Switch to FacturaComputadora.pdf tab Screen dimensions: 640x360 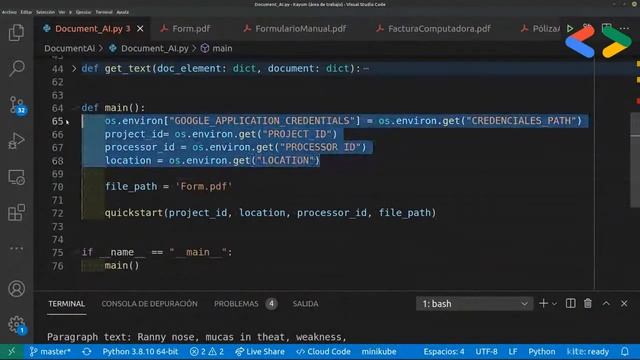434,29
